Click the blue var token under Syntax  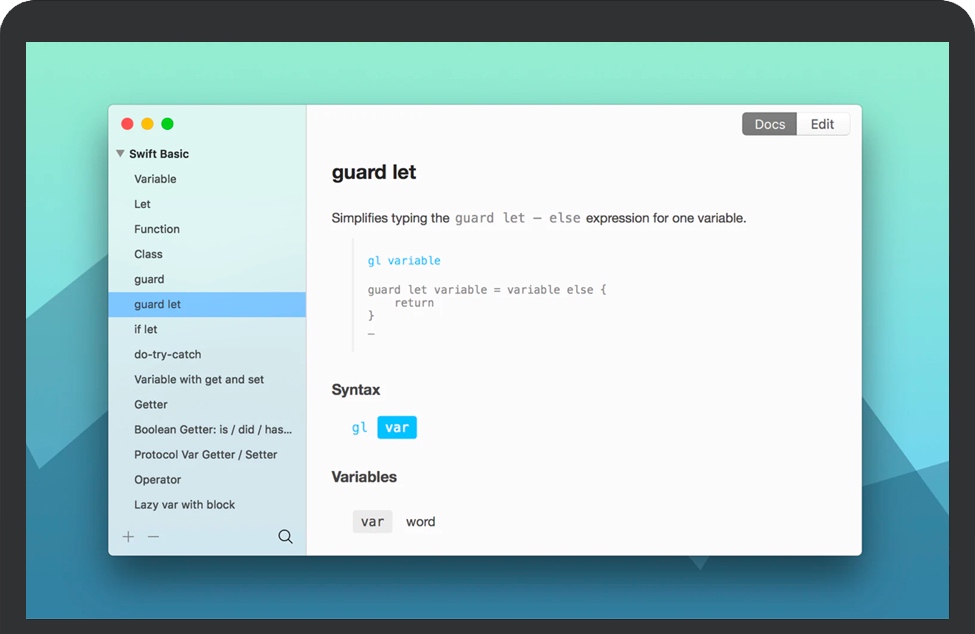(397, 428)
